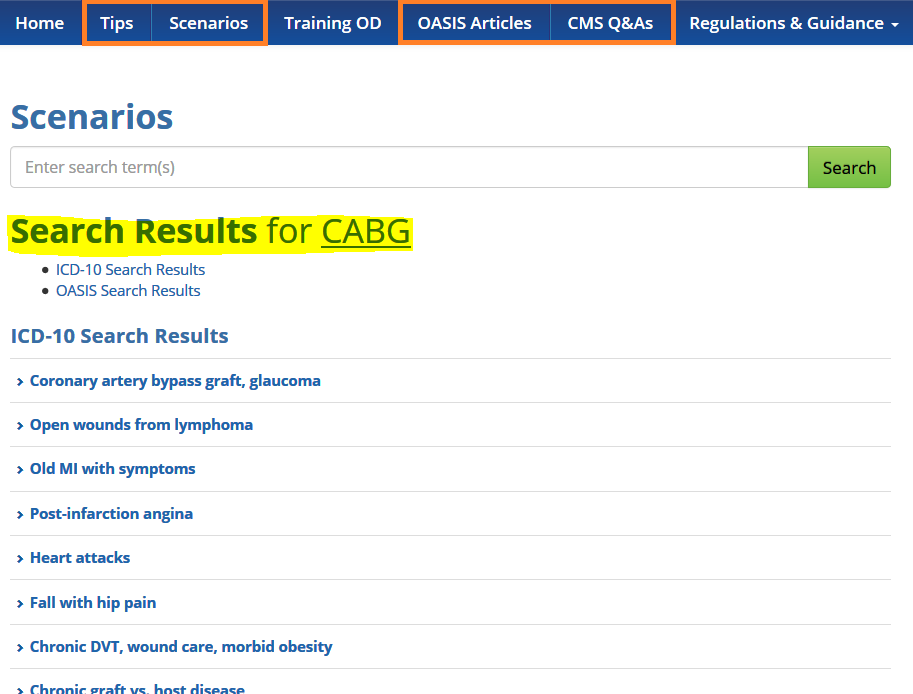
Task: Go to CMS Q&As page
Action: pyautogui.click(x=610, y=23)
